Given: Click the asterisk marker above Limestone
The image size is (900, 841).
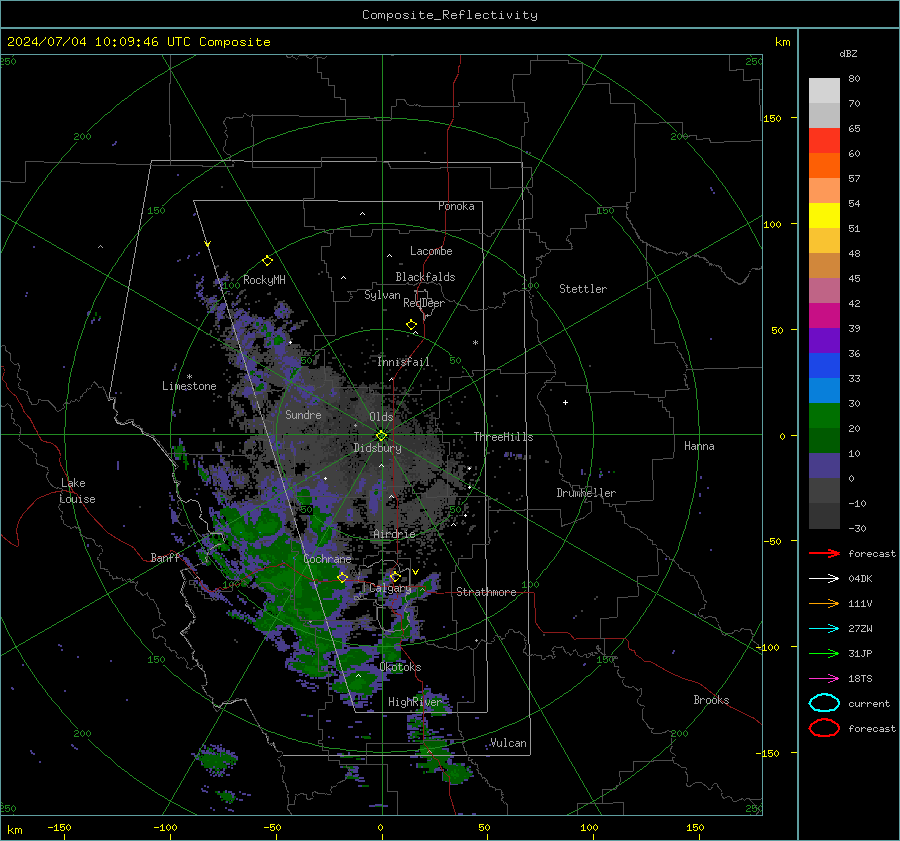Looking at the screenshot, I should tap(189, 377).
